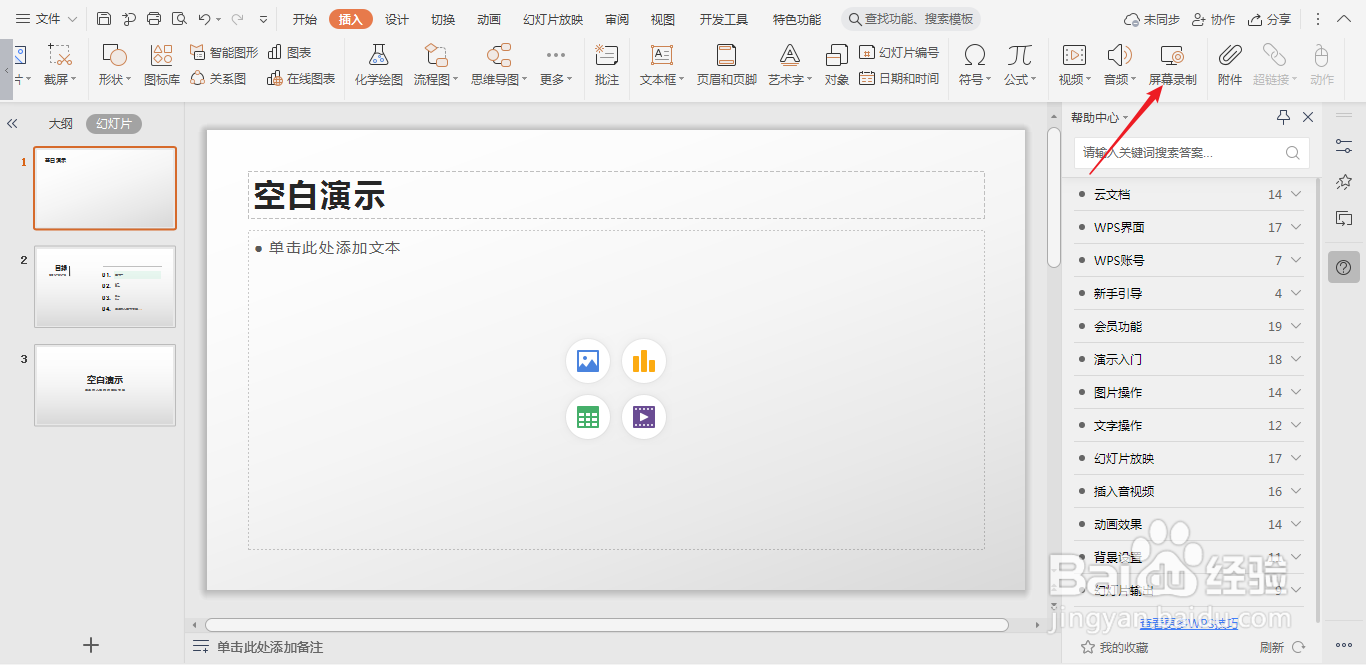Click the insert picture icon in the slide placeholder
The height and width of the screenshot is (665, 1366).
click(x=587, y=361)
